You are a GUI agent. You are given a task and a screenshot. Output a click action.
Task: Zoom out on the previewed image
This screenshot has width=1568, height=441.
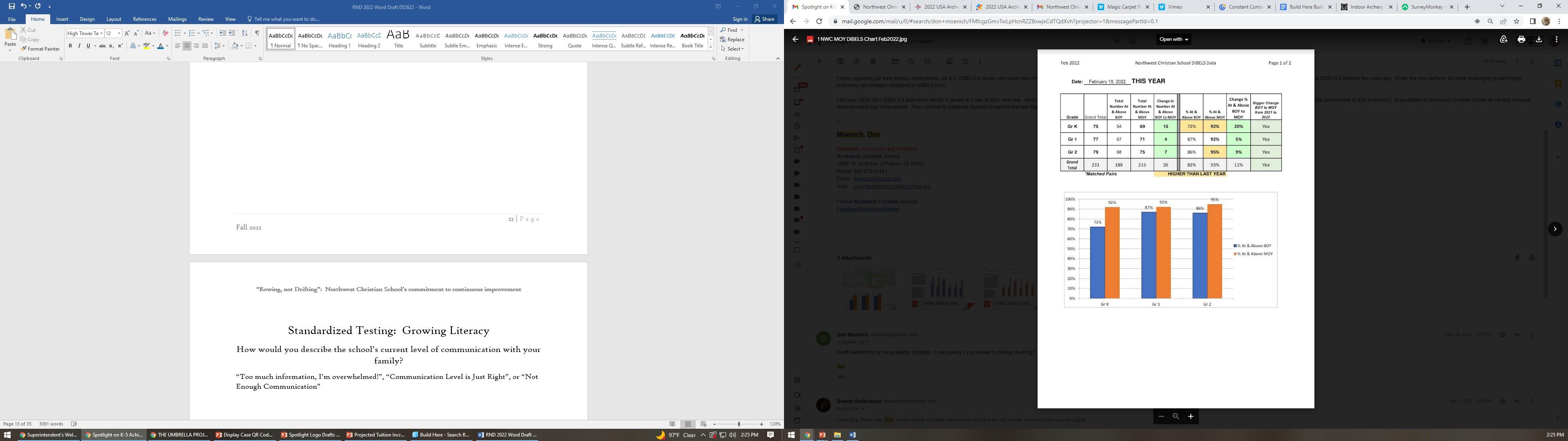tap(1161, 416)
